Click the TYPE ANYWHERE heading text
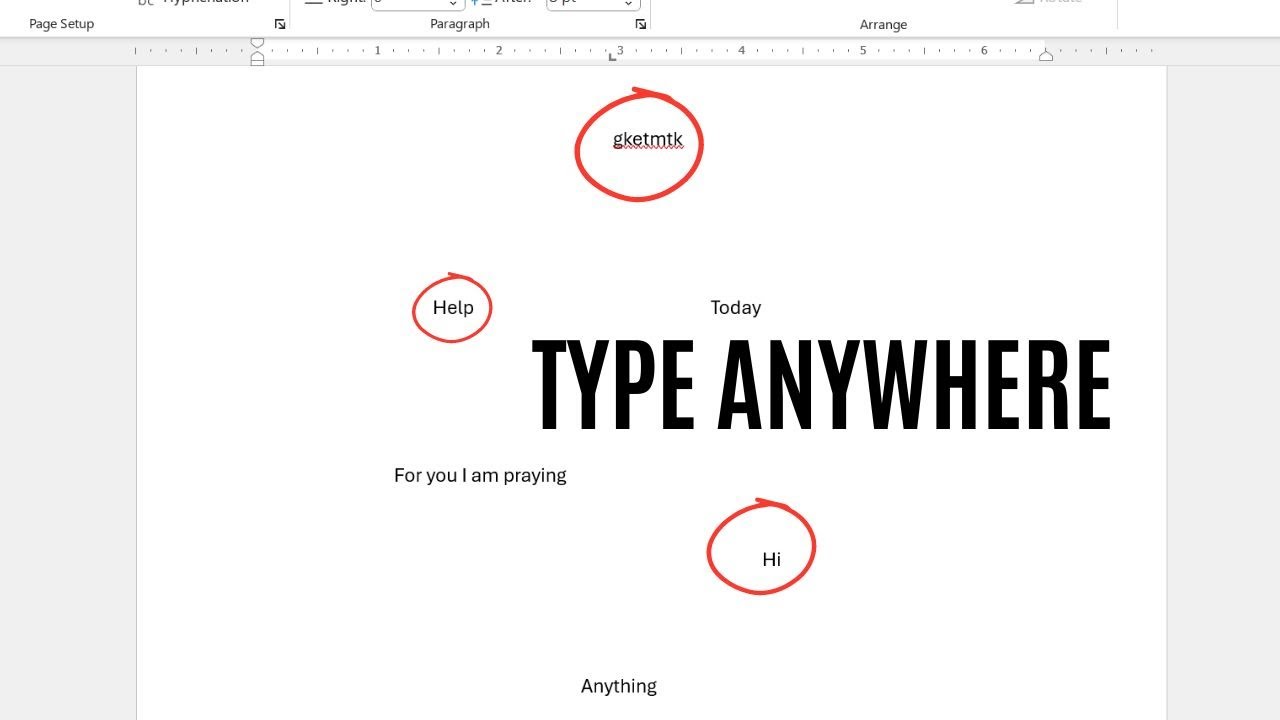The width and height of the screenshot is (1280, 720). (821, 384)
